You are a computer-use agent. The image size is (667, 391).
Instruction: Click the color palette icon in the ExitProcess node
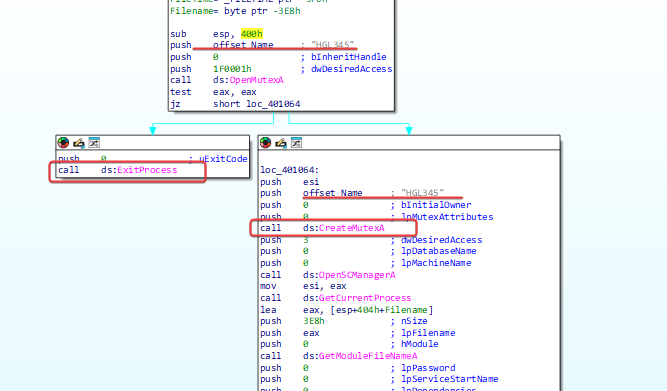point(63,143)
